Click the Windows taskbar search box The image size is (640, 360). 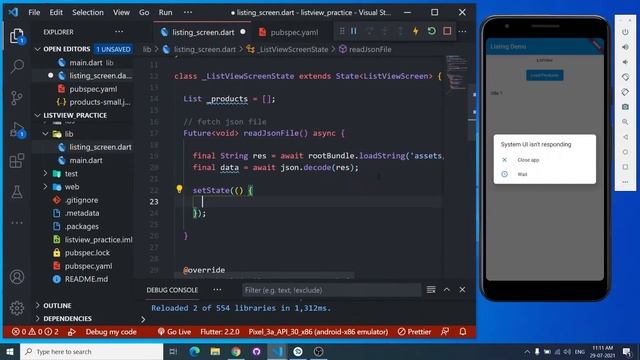(x=91, y=351)
